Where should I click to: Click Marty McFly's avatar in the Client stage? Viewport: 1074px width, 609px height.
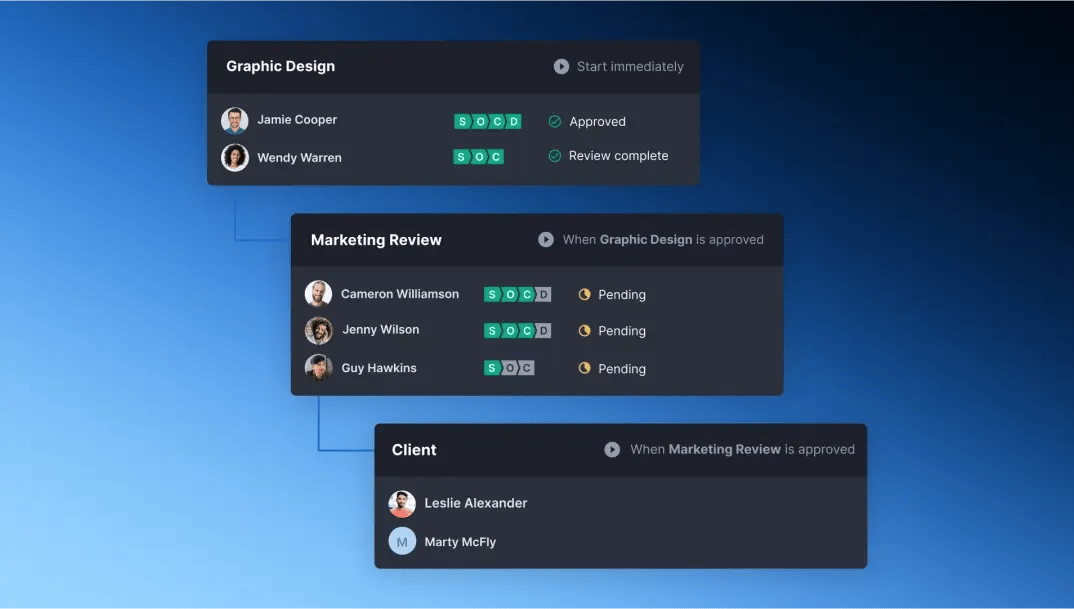tap(402, 541)
